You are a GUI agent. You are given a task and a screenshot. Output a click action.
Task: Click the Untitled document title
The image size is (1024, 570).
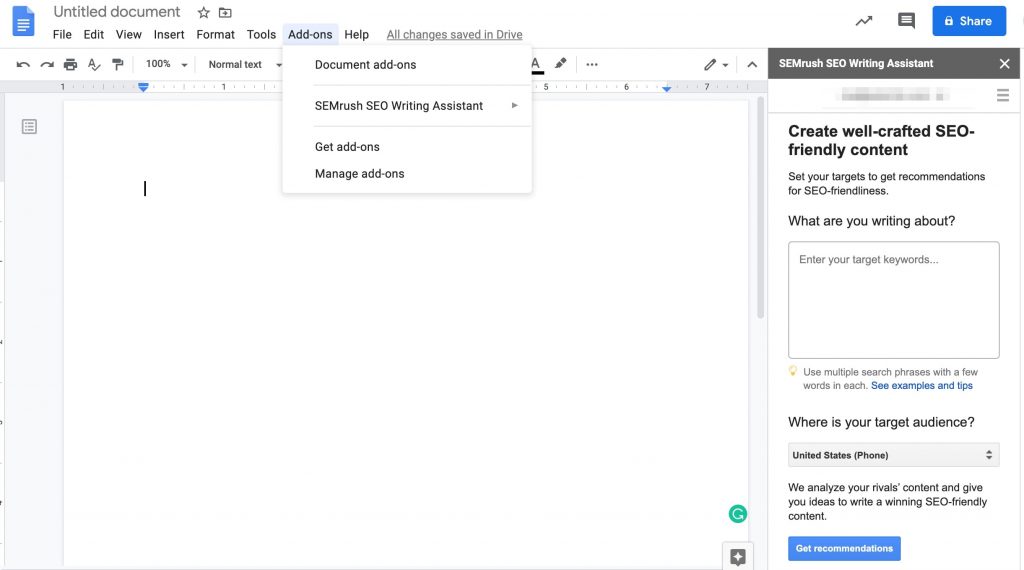[x=117, y=12]
